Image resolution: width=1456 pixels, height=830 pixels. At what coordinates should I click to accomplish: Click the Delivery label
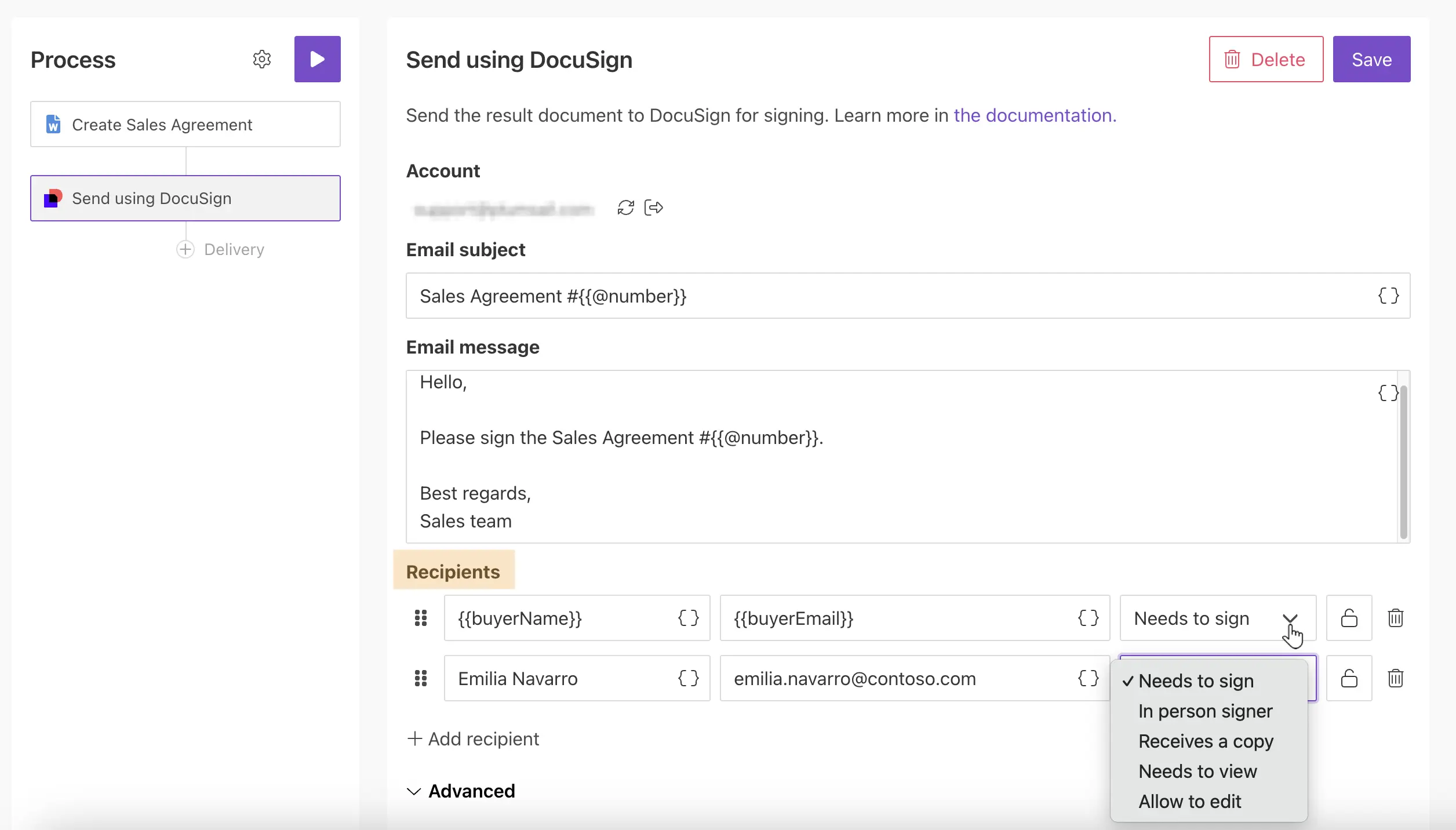234,249
